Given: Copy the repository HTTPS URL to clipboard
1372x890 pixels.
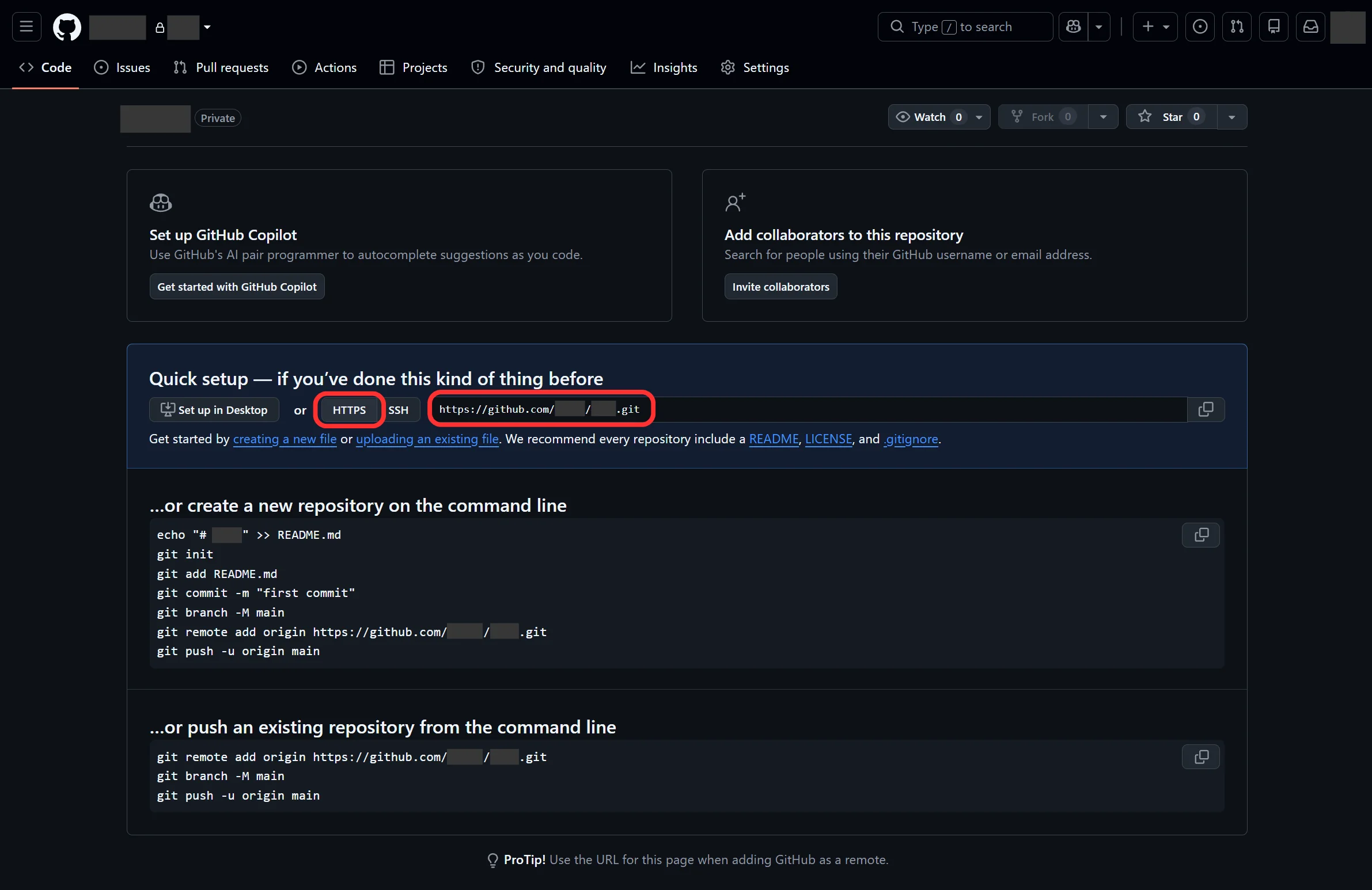Looking at the screenshot, I should (x=1206, y=409).
